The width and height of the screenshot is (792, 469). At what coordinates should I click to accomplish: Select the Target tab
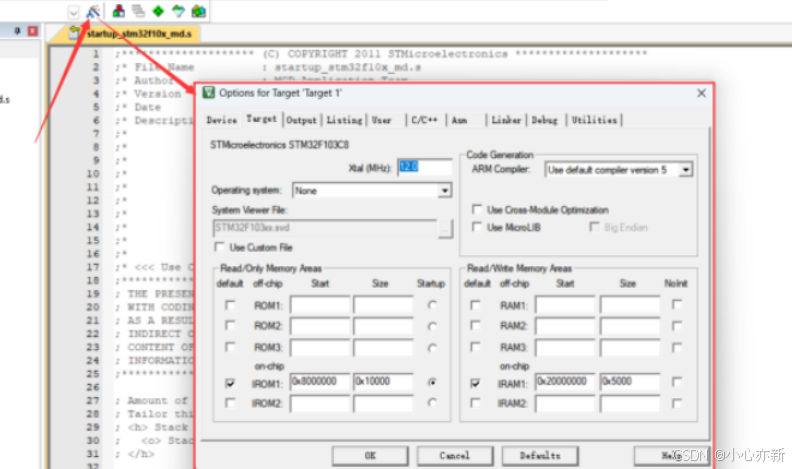click(261, 119)
